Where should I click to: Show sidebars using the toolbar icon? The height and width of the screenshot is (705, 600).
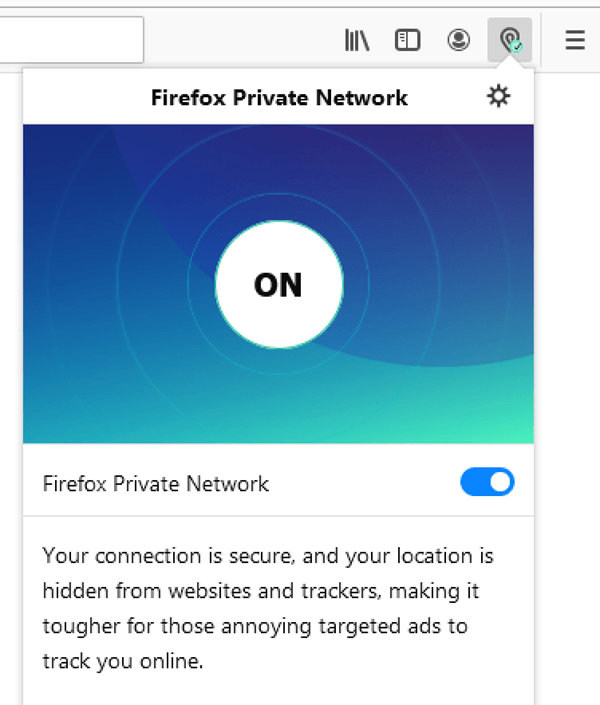coord(407,40)
